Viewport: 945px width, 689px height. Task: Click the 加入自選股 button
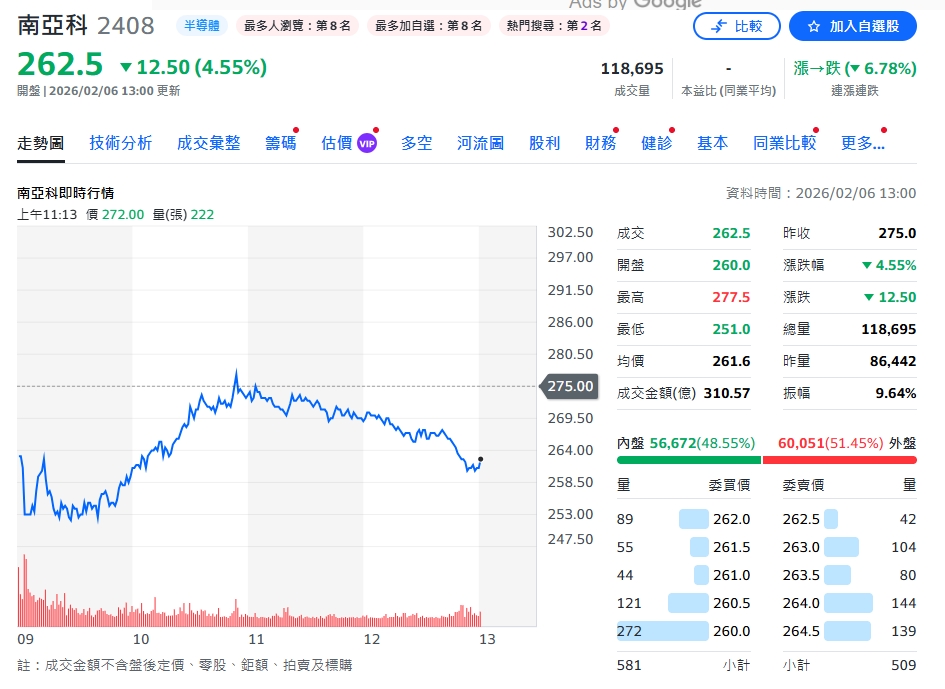click(853, 26)
